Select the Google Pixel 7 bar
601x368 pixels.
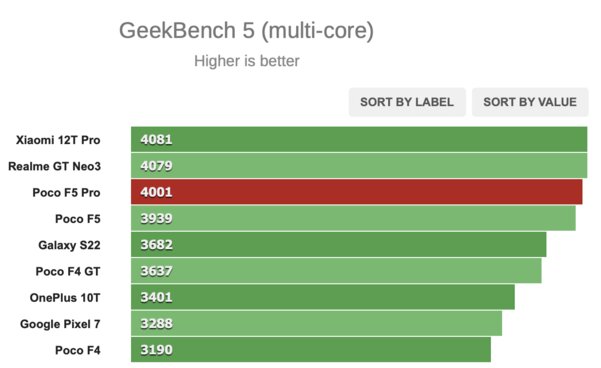pos(316,324)
